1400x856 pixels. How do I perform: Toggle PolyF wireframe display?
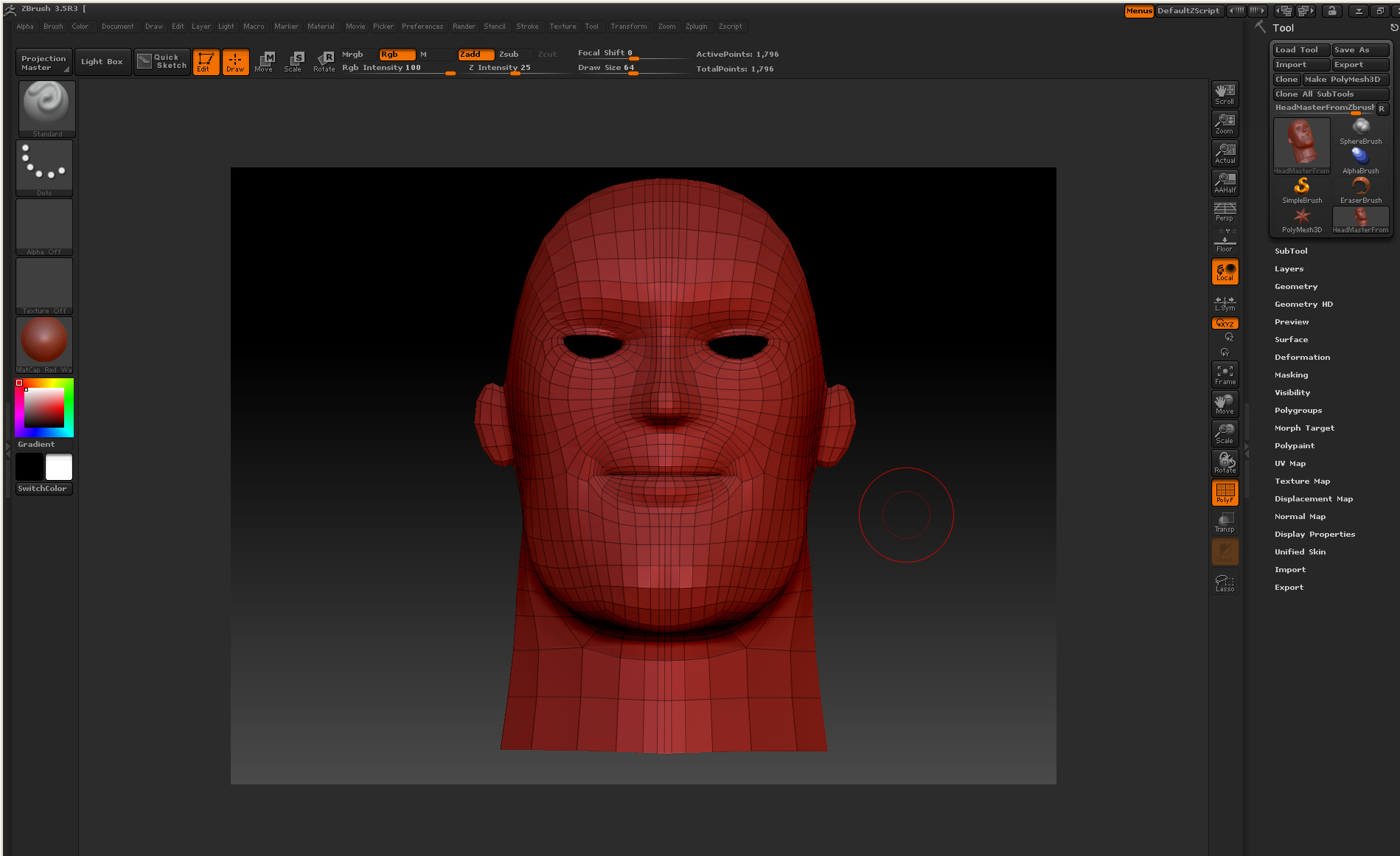pyautogui.click(x=1225, y=493)
